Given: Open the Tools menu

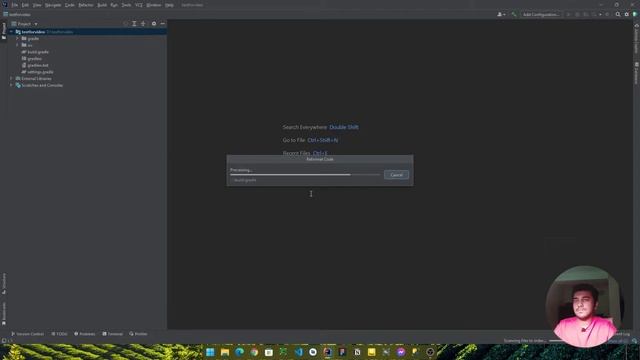Looking at the screenshot, I should pyautogui.click(x=126, y=5).
